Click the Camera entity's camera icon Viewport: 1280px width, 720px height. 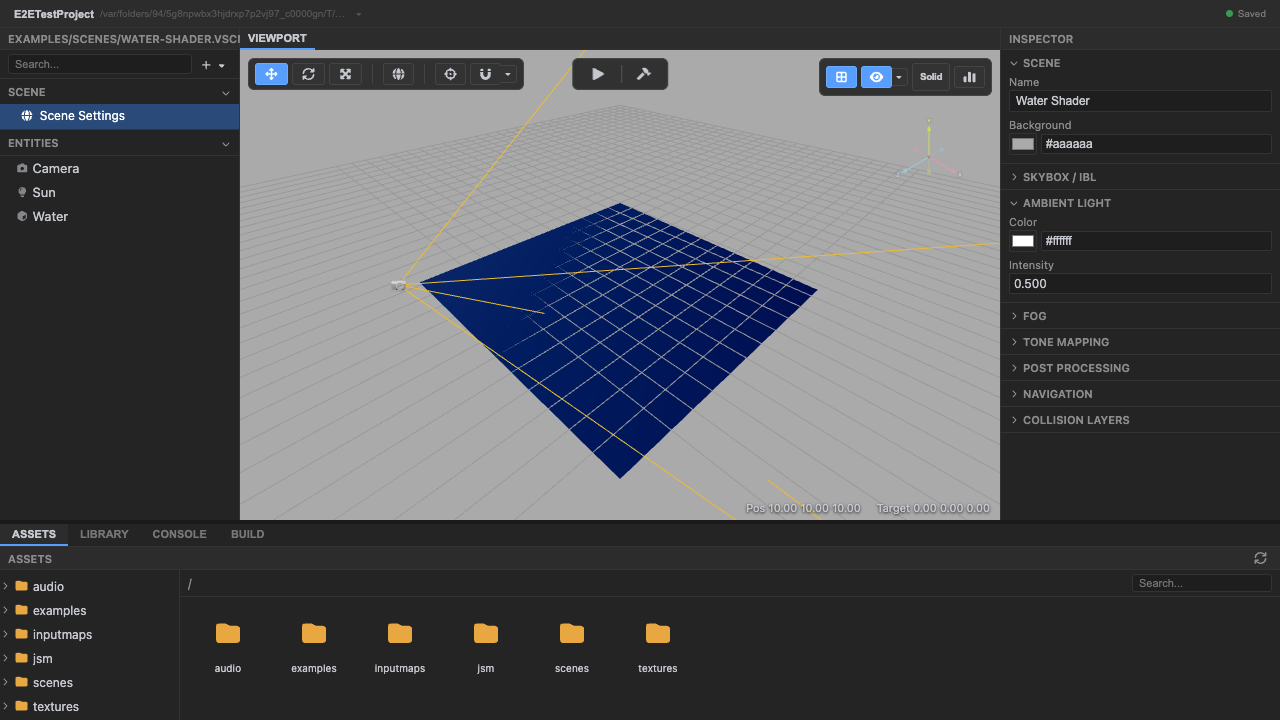(22, 168)
